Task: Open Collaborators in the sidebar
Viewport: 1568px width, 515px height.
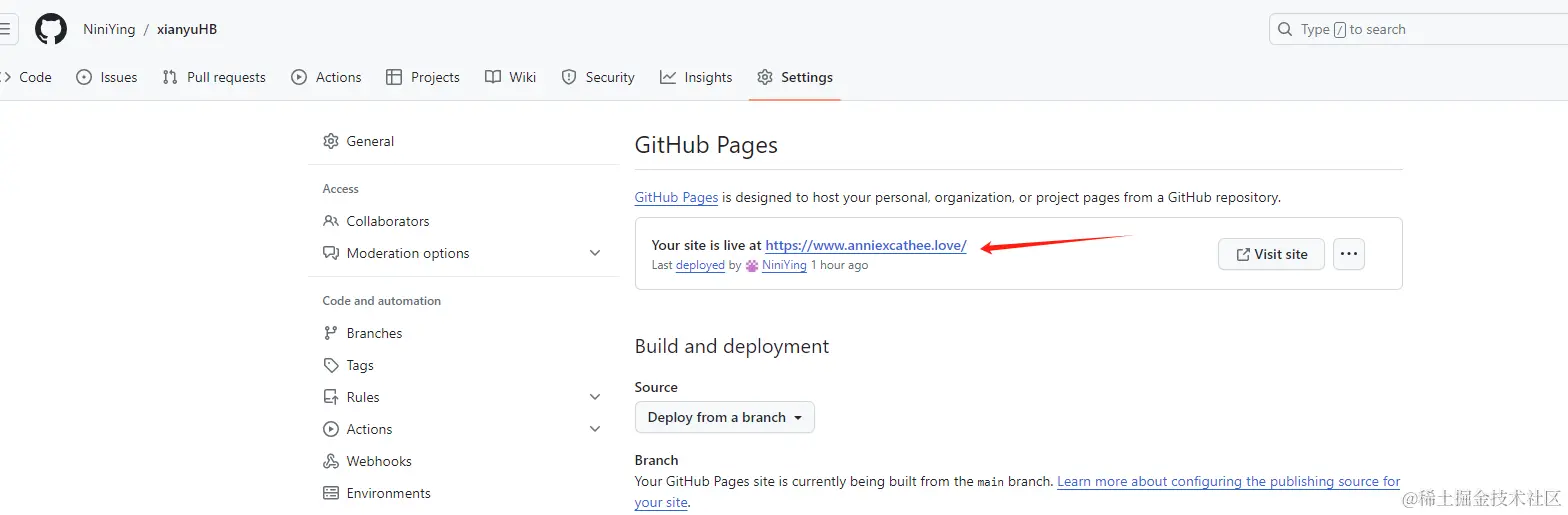Action: click(464, 221)
